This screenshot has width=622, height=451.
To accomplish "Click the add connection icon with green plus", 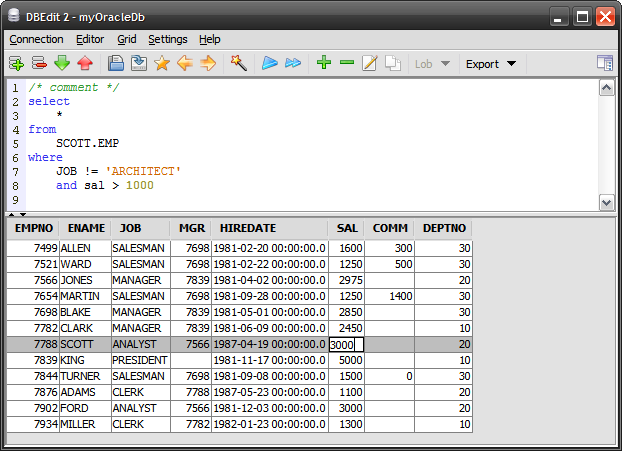I will coord(16,63).
